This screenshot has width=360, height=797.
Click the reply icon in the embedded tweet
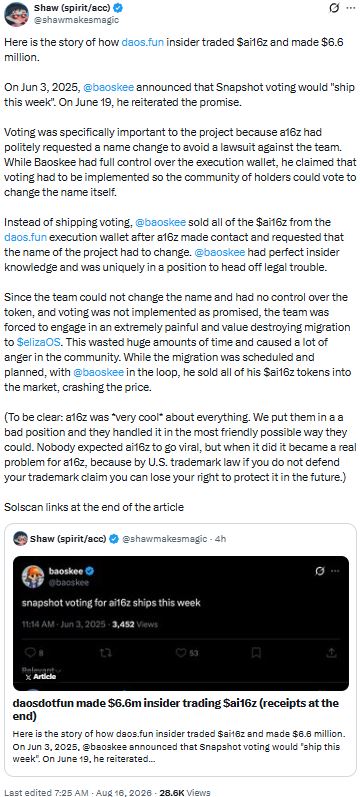point(31,652)
